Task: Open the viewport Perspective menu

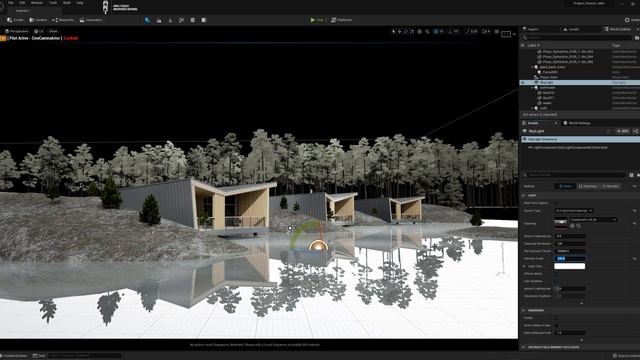Action: coord(16,31)
